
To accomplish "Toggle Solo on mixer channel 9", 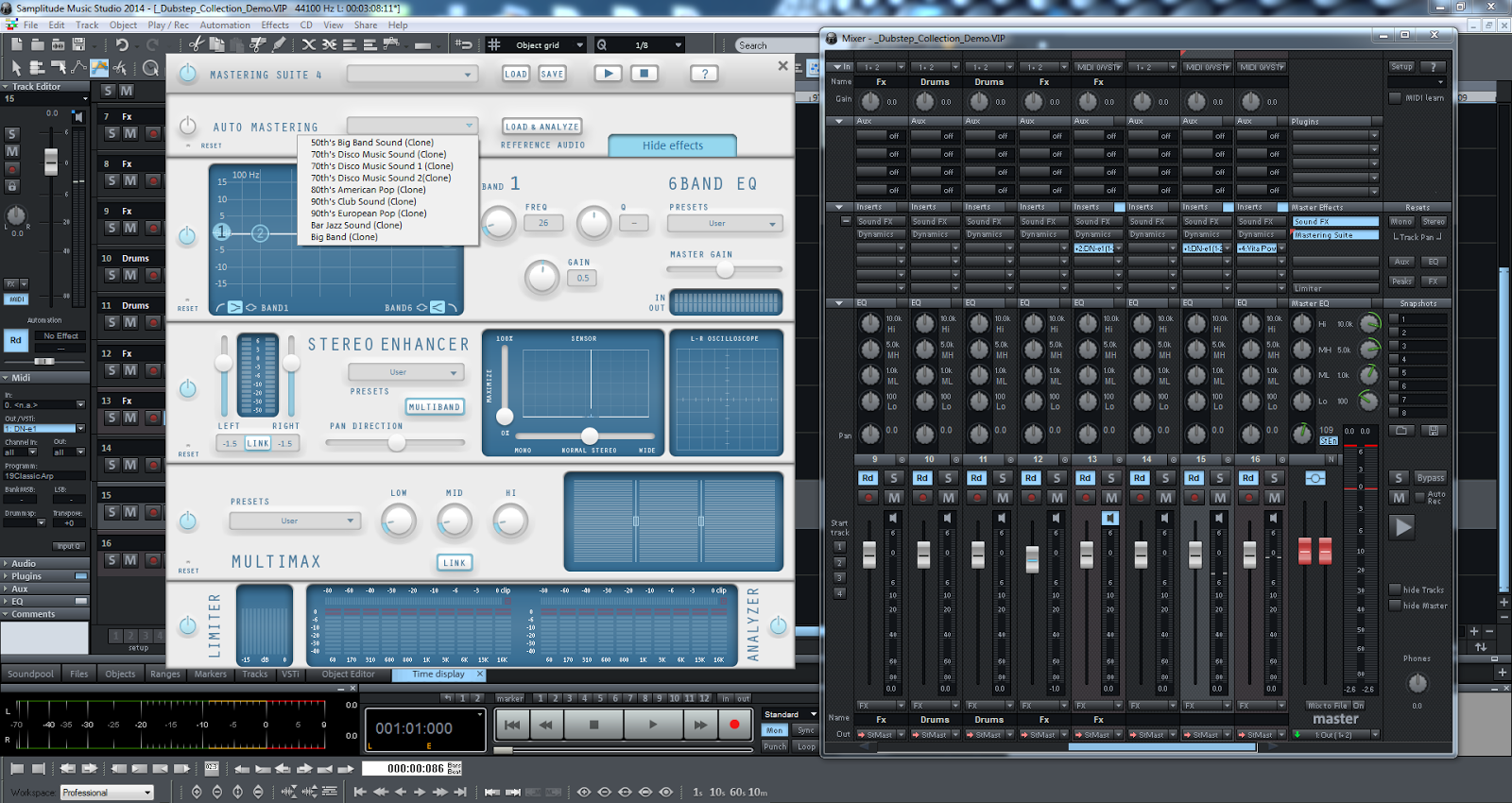I will point(894,478).
